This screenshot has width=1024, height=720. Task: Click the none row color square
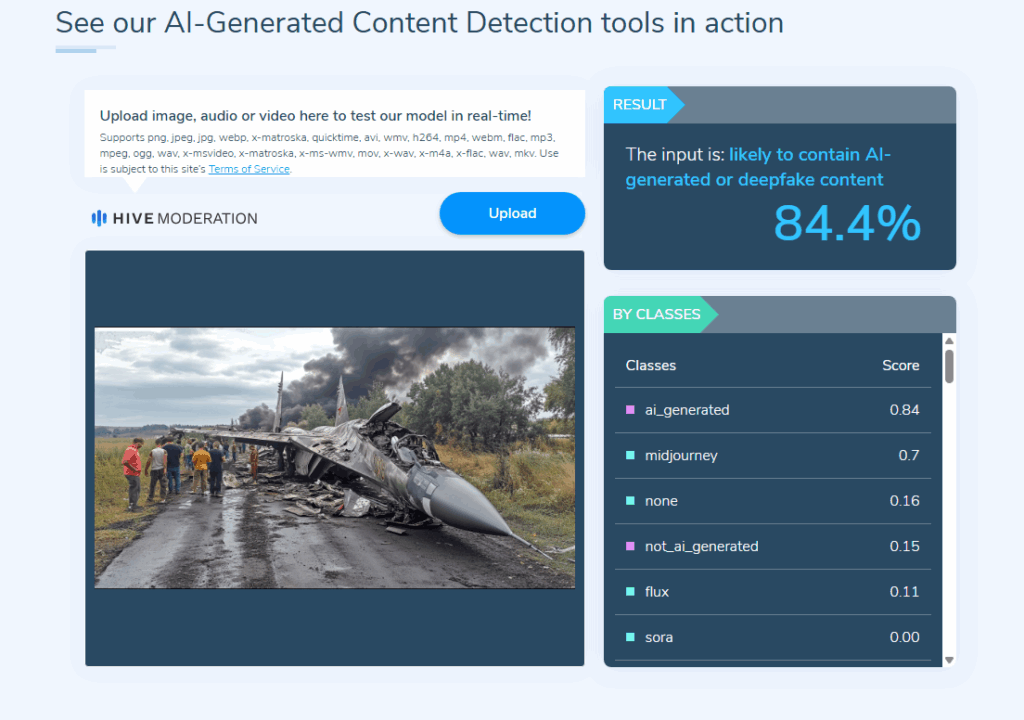click(x=630, y=500)
